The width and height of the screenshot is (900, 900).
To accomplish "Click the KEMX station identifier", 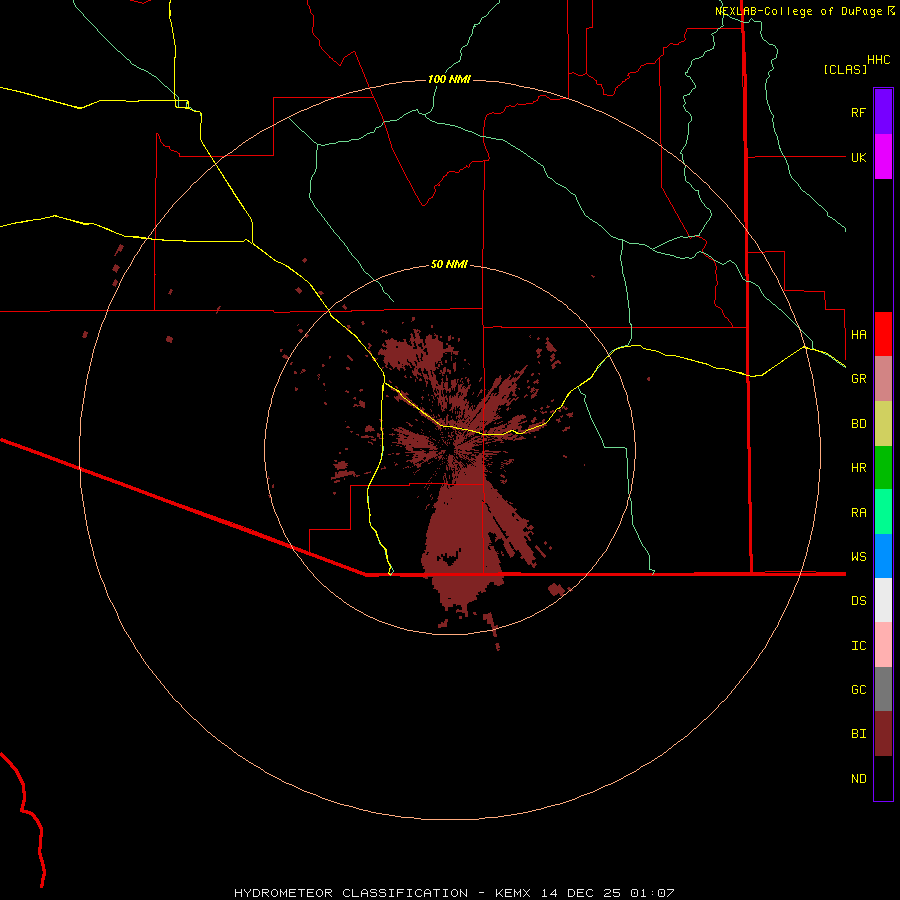I will [x=513, y=893].
